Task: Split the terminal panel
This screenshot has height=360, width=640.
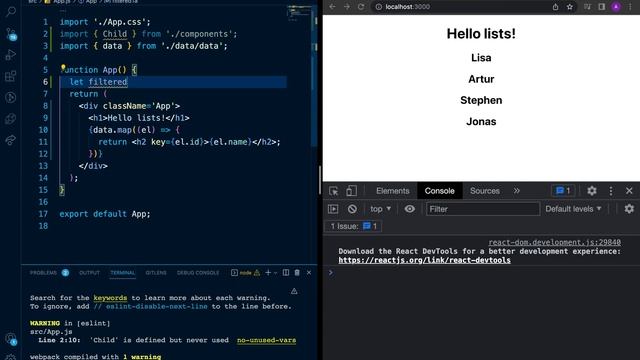Action: point(286,273)
